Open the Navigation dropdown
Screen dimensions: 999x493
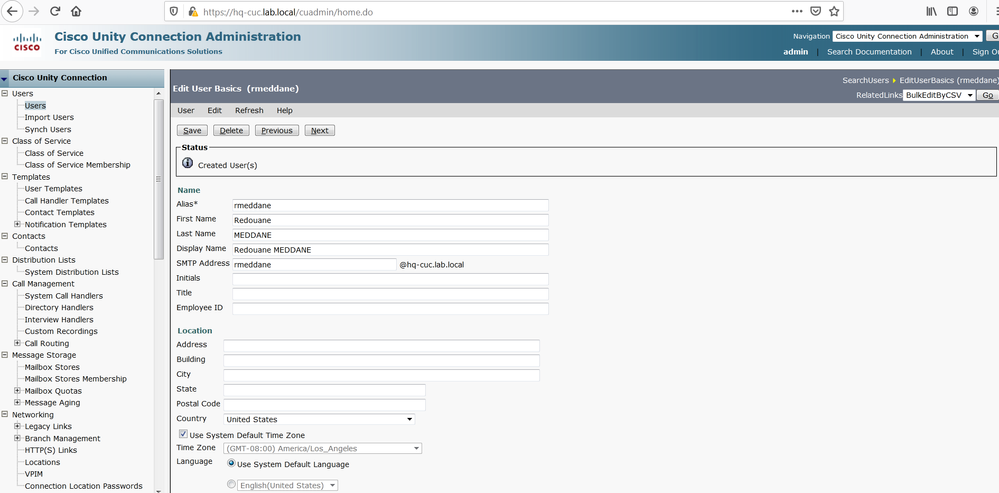click(x=907, y=37)
